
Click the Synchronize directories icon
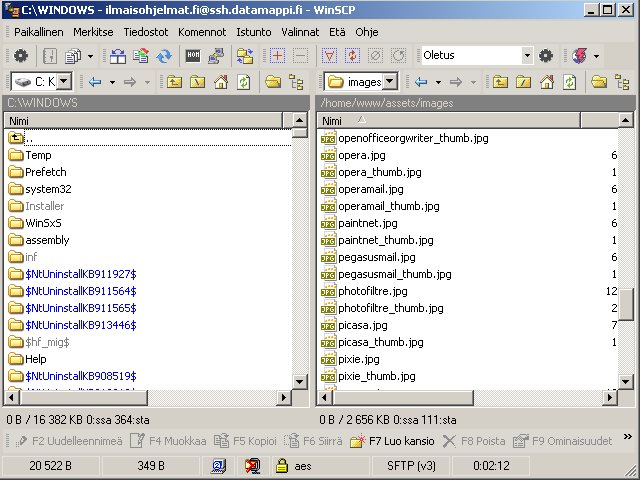point(245,56)
